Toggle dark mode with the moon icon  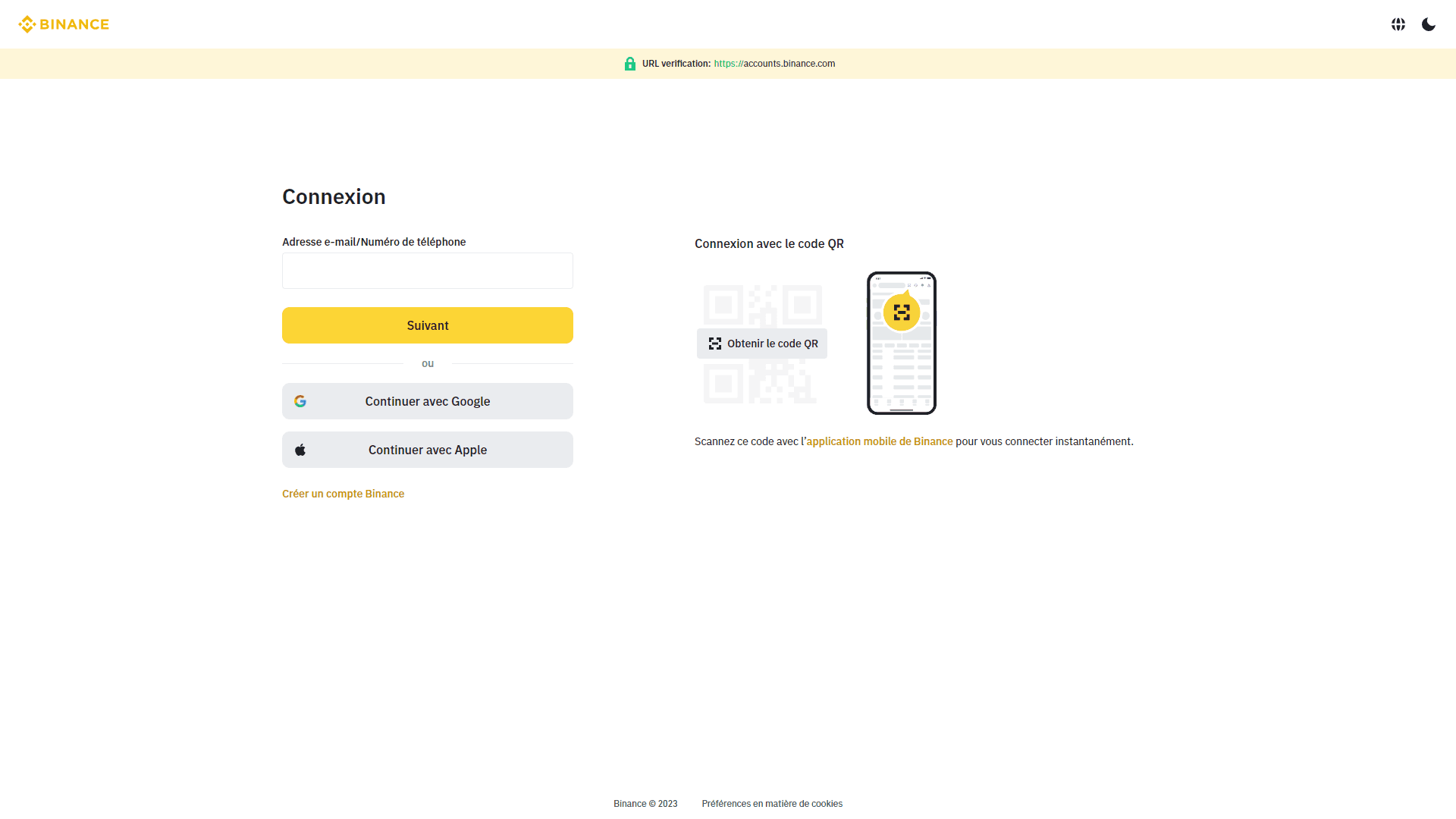tap(1429, 24)
